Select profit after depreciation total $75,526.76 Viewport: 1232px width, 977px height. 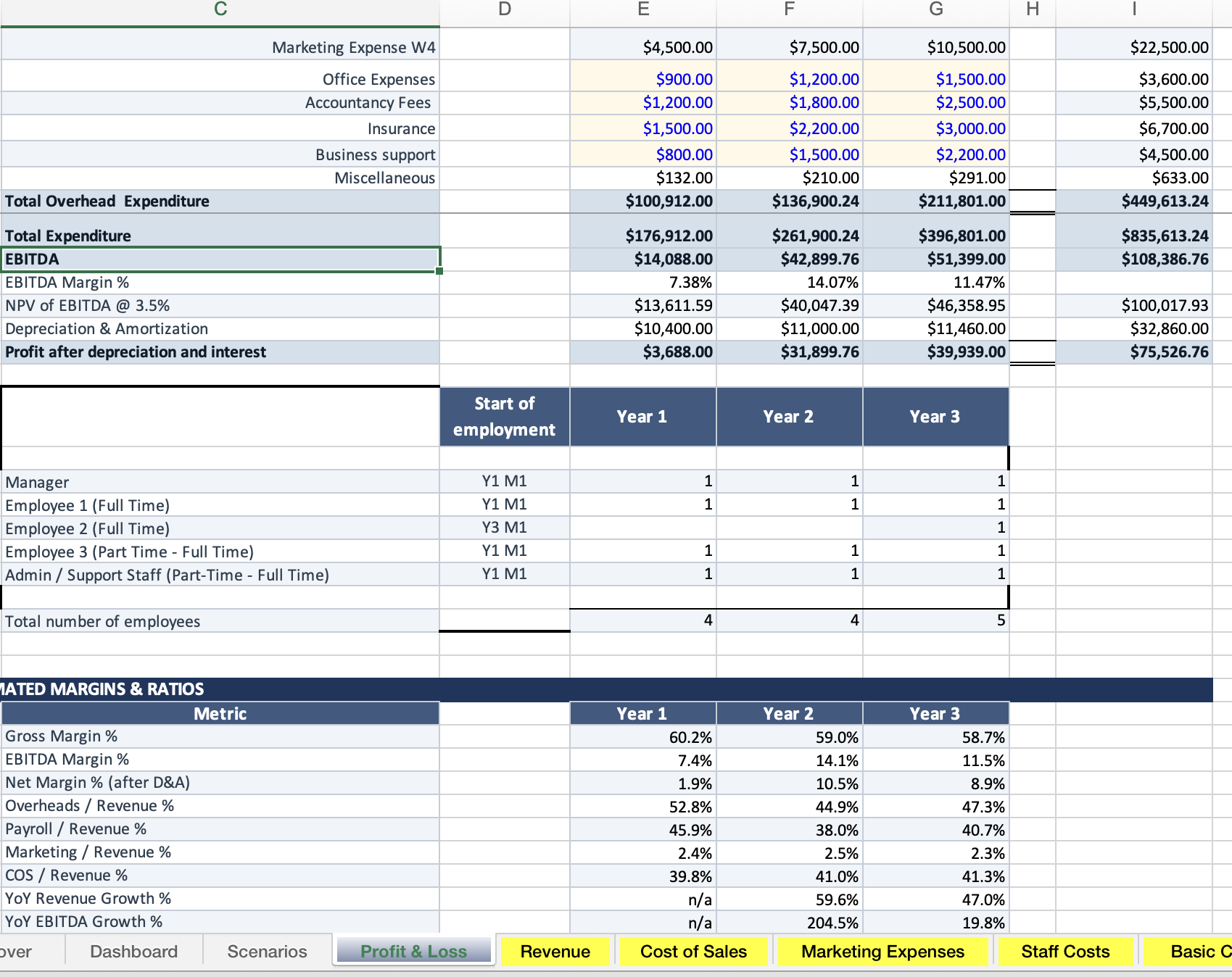tap(1134, 352)
